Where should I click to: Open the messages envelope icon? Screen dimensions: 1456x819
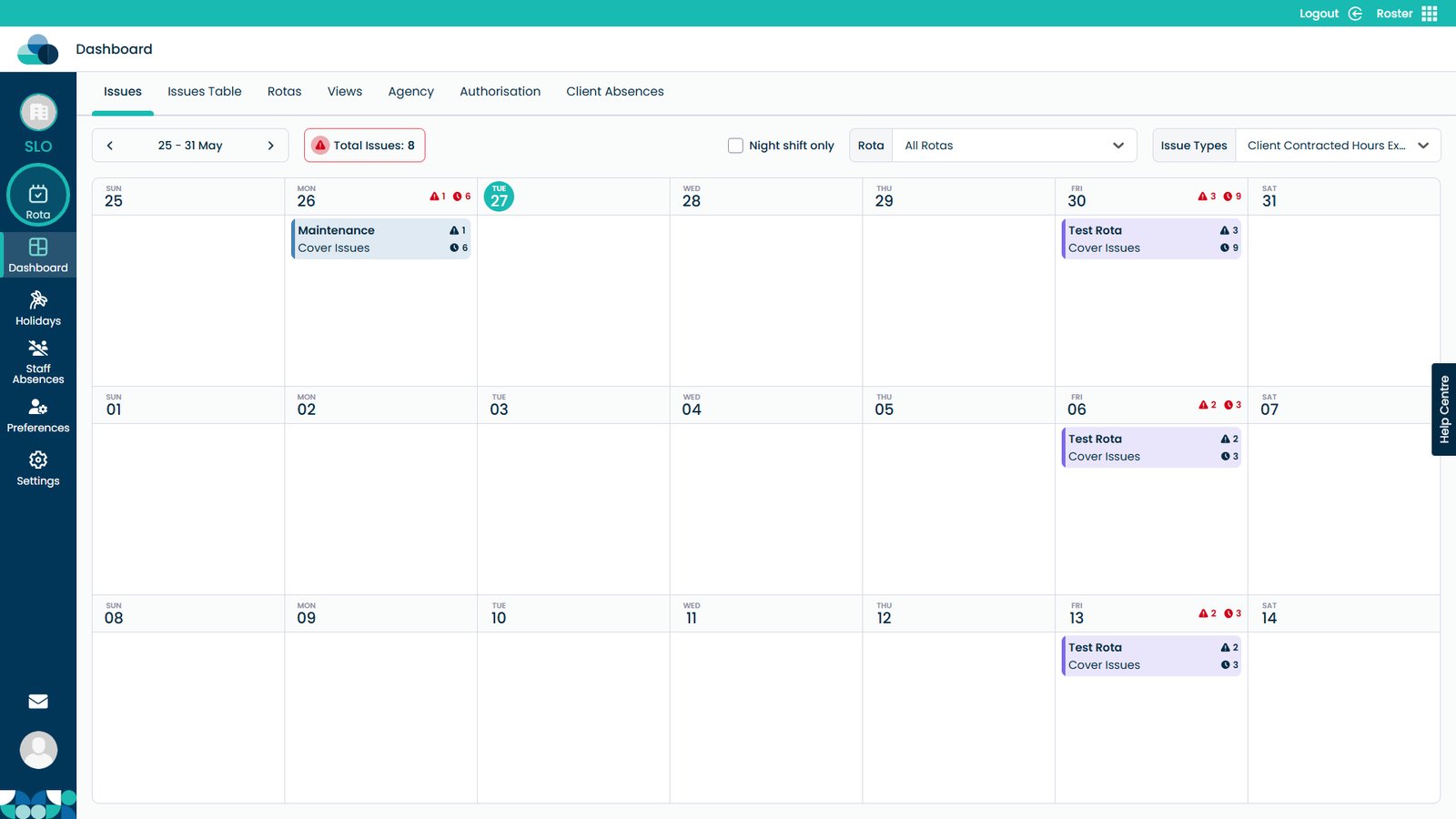click(x=38, y=702)
